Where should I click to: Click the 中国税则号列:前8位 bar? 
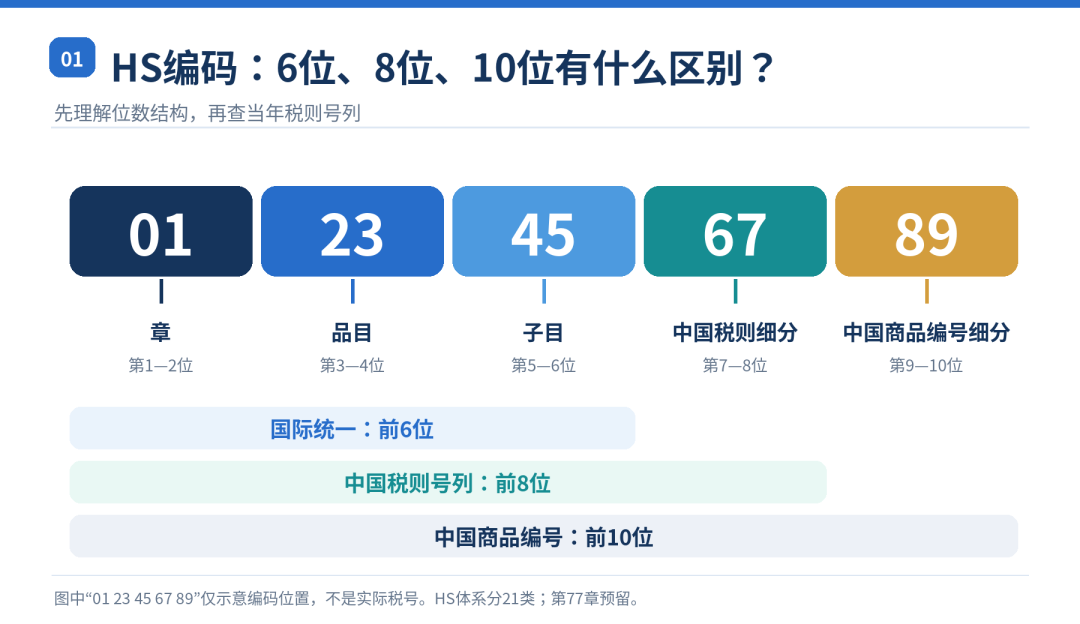click(448, 482)
